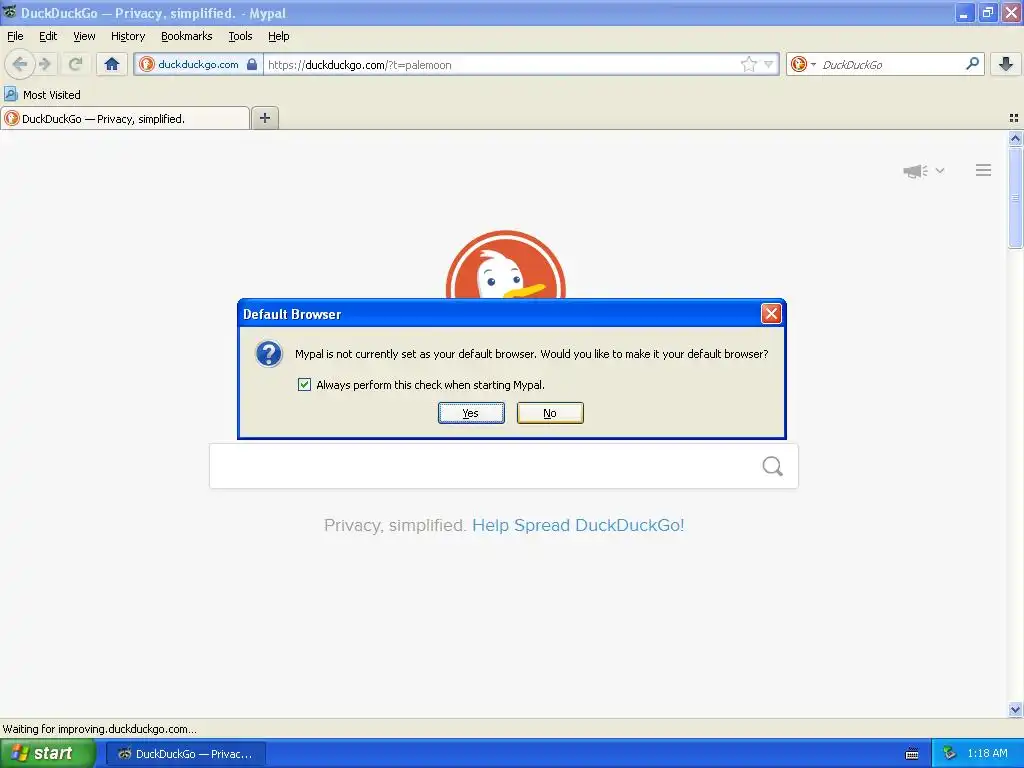Select the DuckDuckGo taskbar window button
The image size is (1024, 768).
click(185, 754)
